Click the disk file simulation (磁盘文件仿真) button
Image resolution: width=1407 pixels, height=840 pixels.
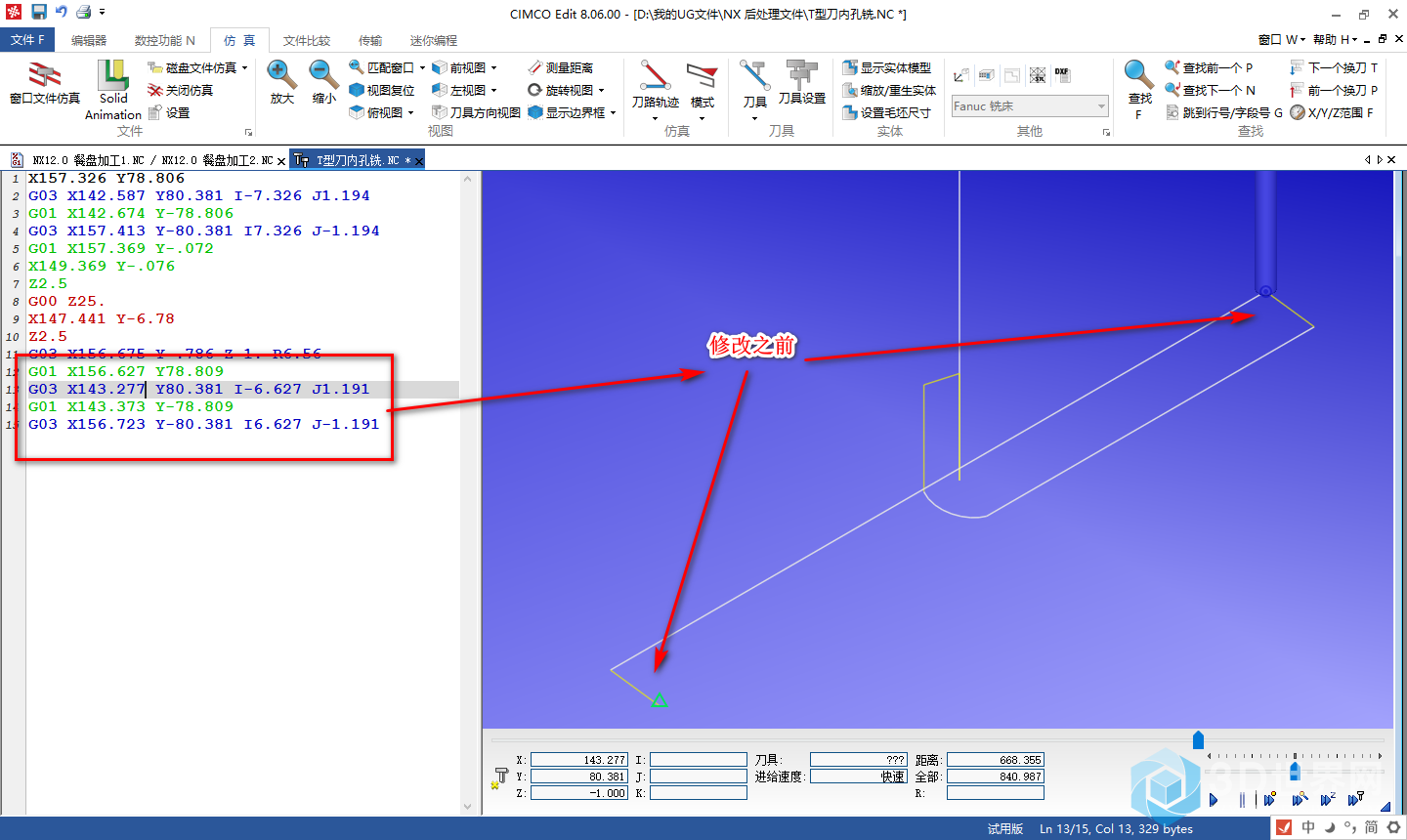coord(192,67)
